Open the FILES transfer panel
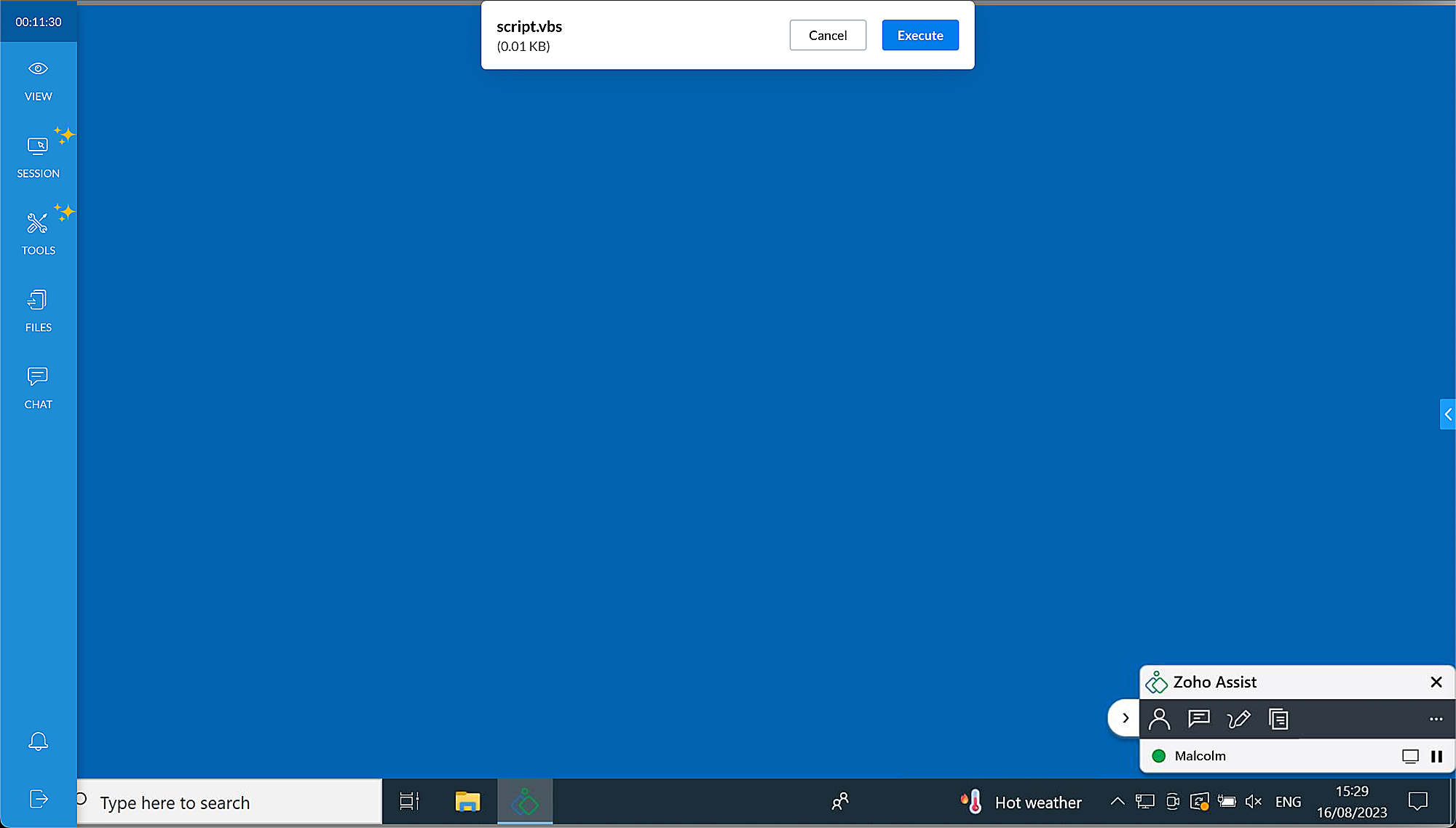1456x828 pixels. (x=37, y=309)
